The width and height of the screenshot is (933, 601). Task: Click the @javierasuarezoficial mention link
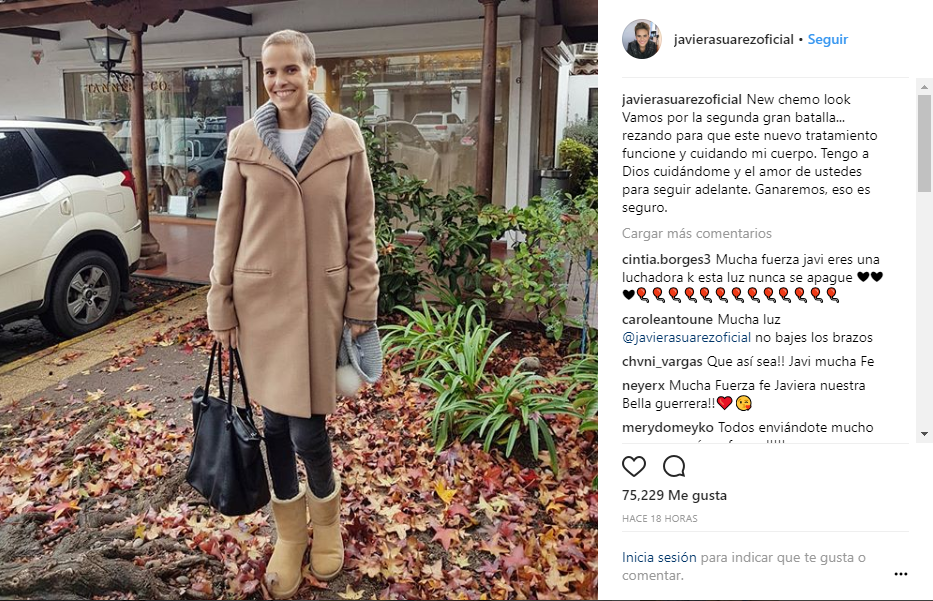686,337
